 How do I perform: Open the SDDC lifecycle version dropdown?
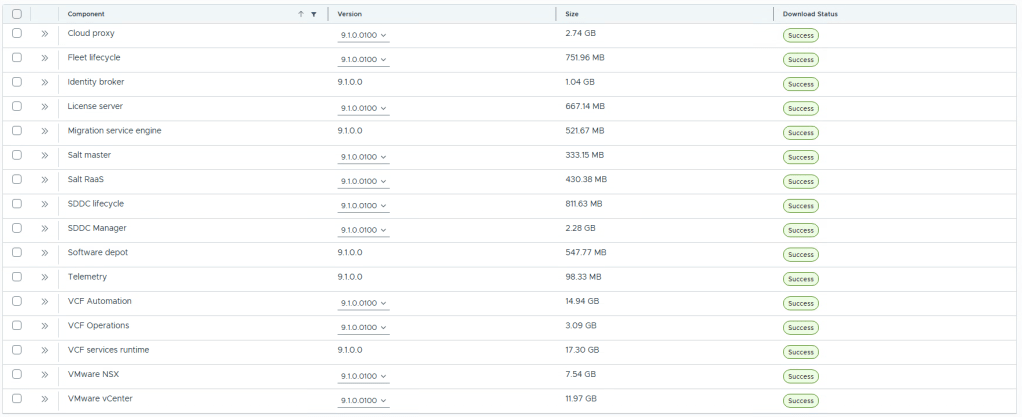pyautogui.click(x=364, y=205)
